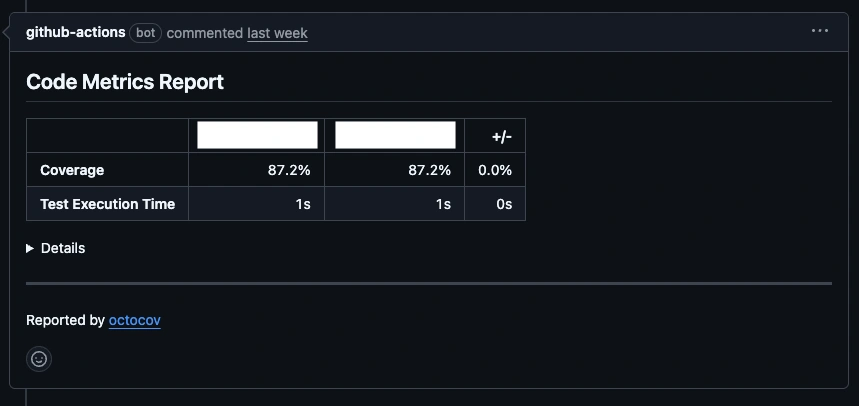
Task: Open the octocov link
Action: [x=135, y=321]
